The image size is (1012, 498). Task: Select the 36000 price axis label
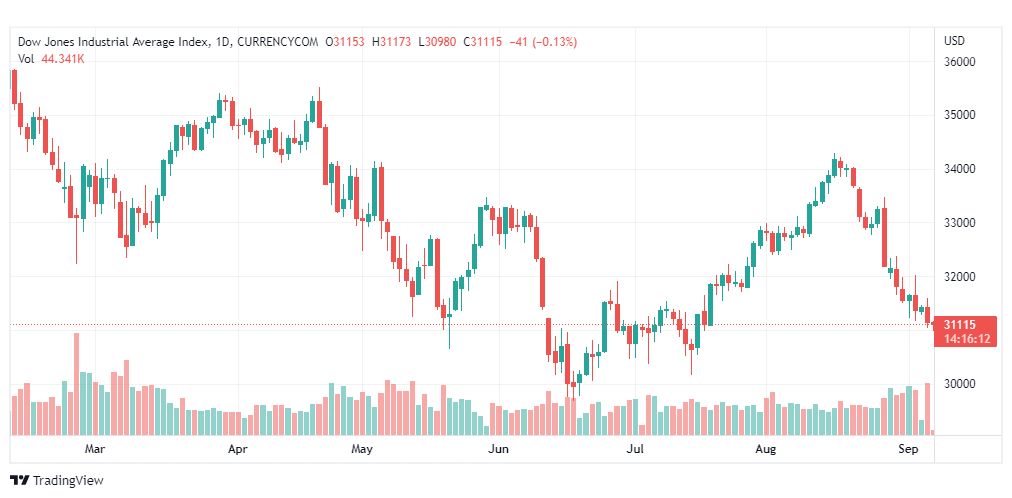958,63
